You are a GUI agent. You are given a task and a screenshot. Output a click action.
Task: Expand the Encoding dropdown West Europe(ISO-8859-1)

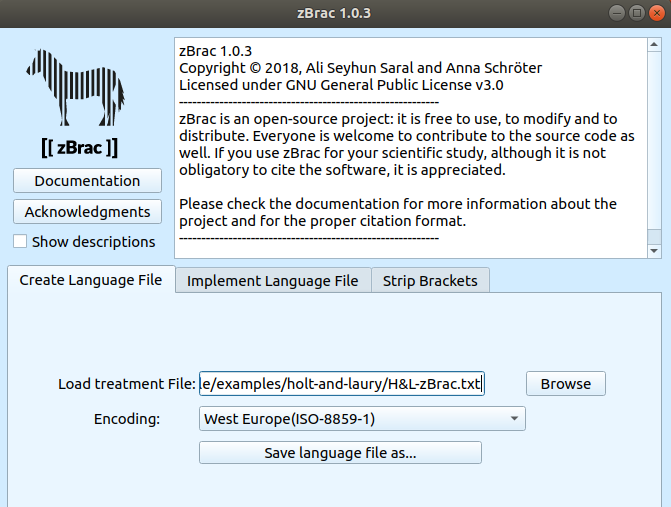click(362, 418)
